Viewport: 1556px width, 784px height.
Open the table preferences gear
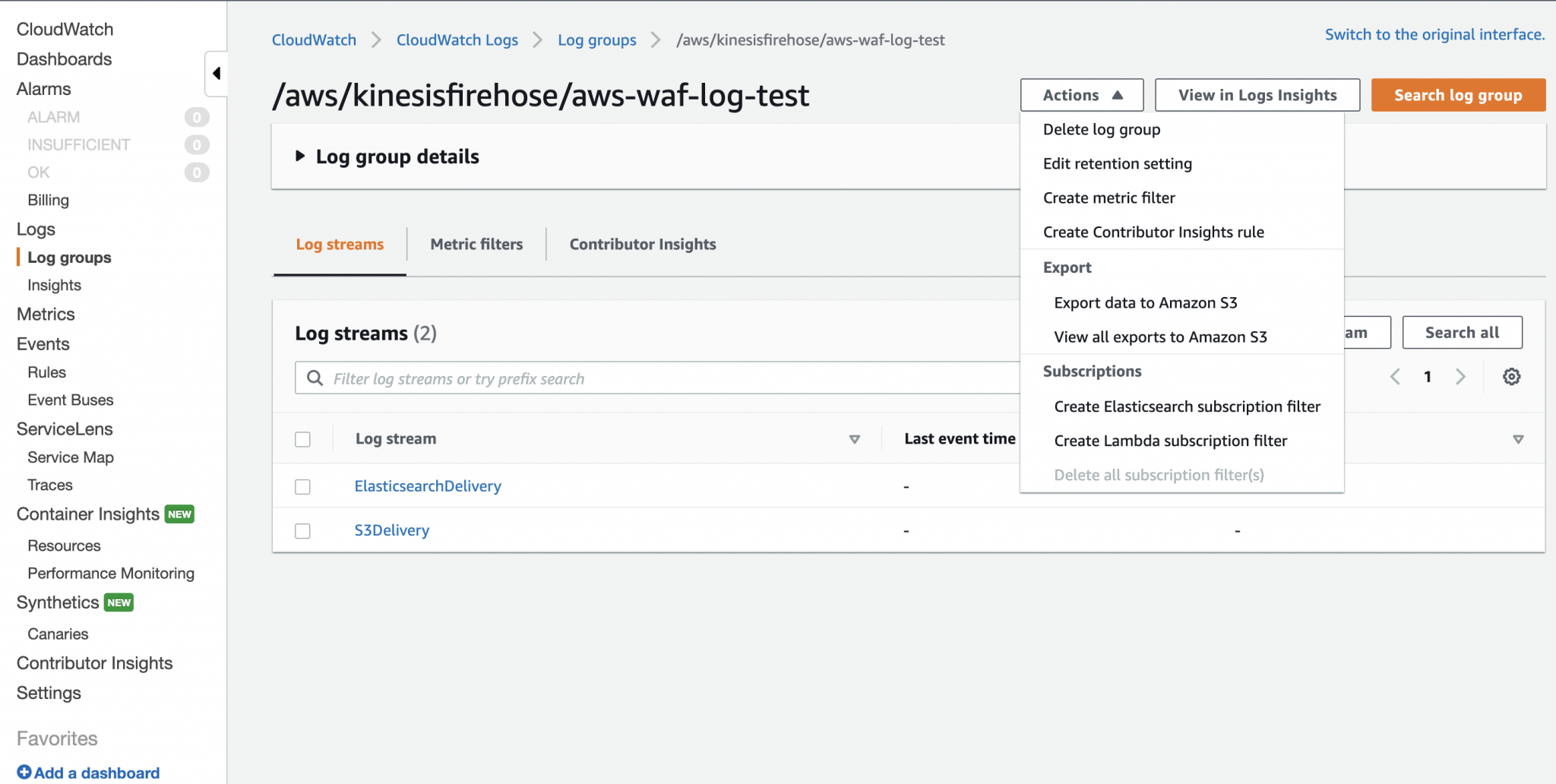[x=1511, y=376]
